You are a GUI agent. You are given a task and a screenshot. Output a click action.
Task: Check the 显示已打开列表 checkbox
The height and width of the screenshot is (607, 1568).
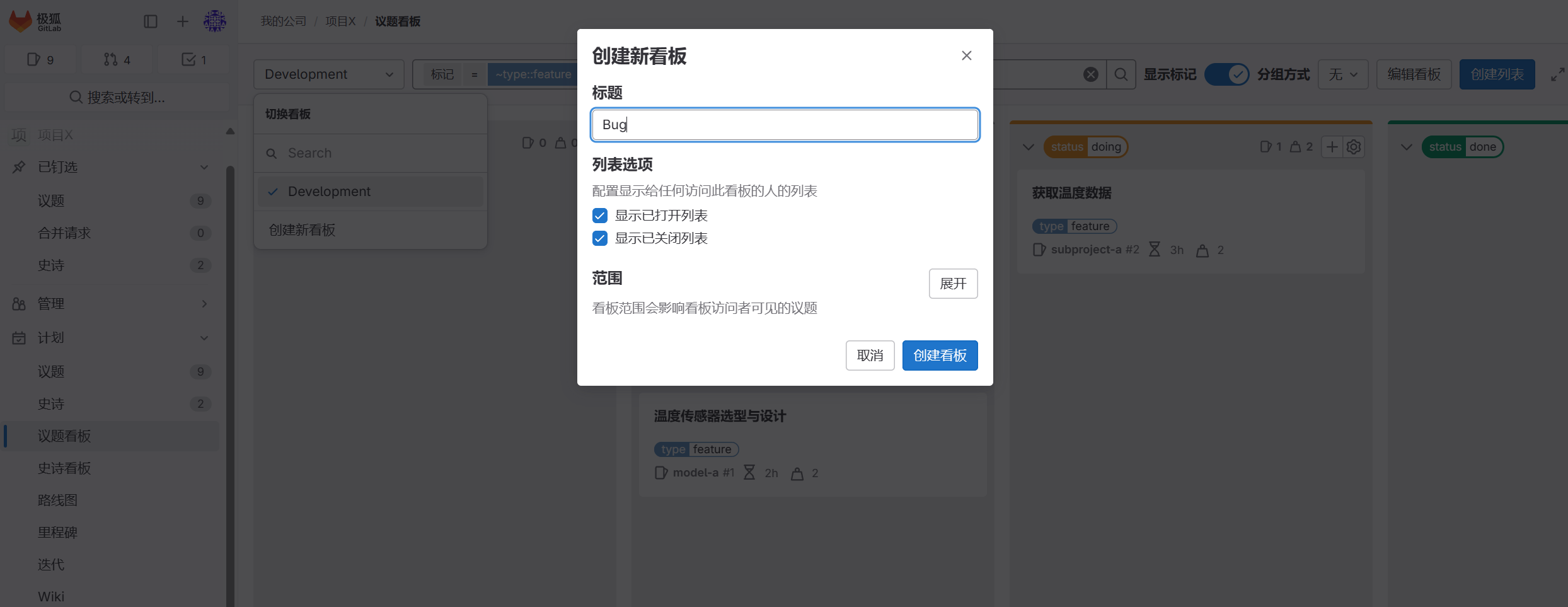[x=599, y=215]
